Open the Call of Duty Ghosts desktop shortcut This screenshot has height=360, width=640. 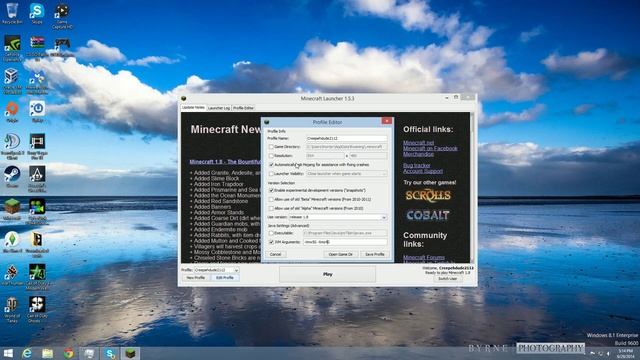click(x=37, y=309)
